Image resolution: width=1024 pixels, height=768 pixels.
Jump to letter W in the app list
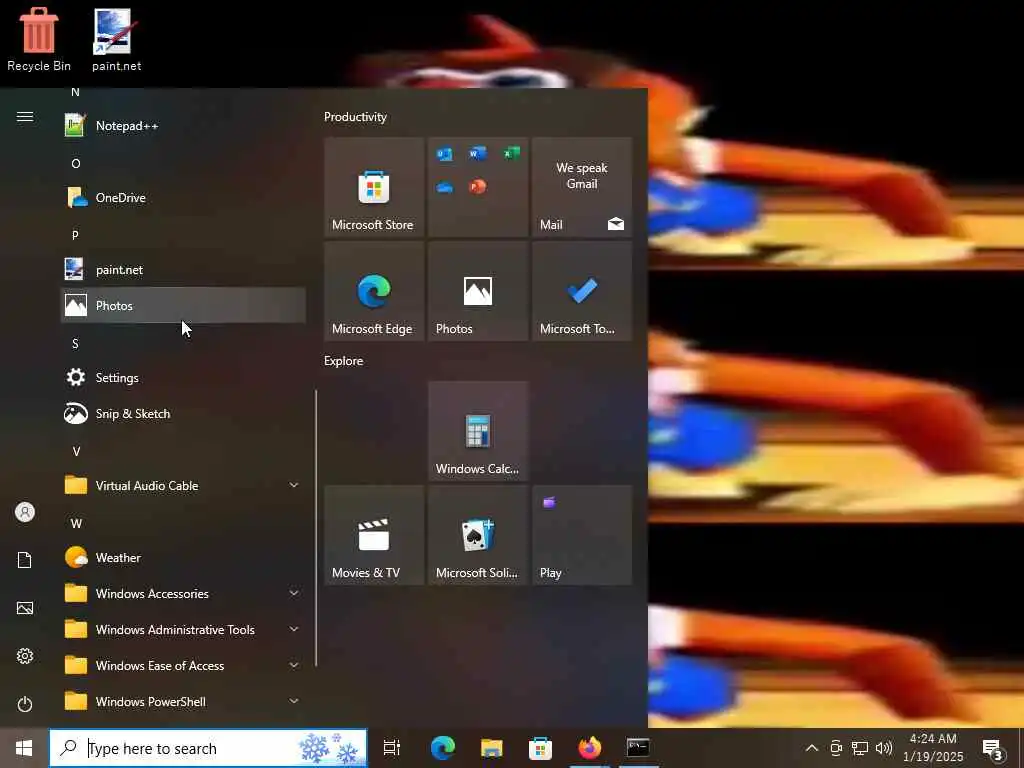click(x=76, y=523)
